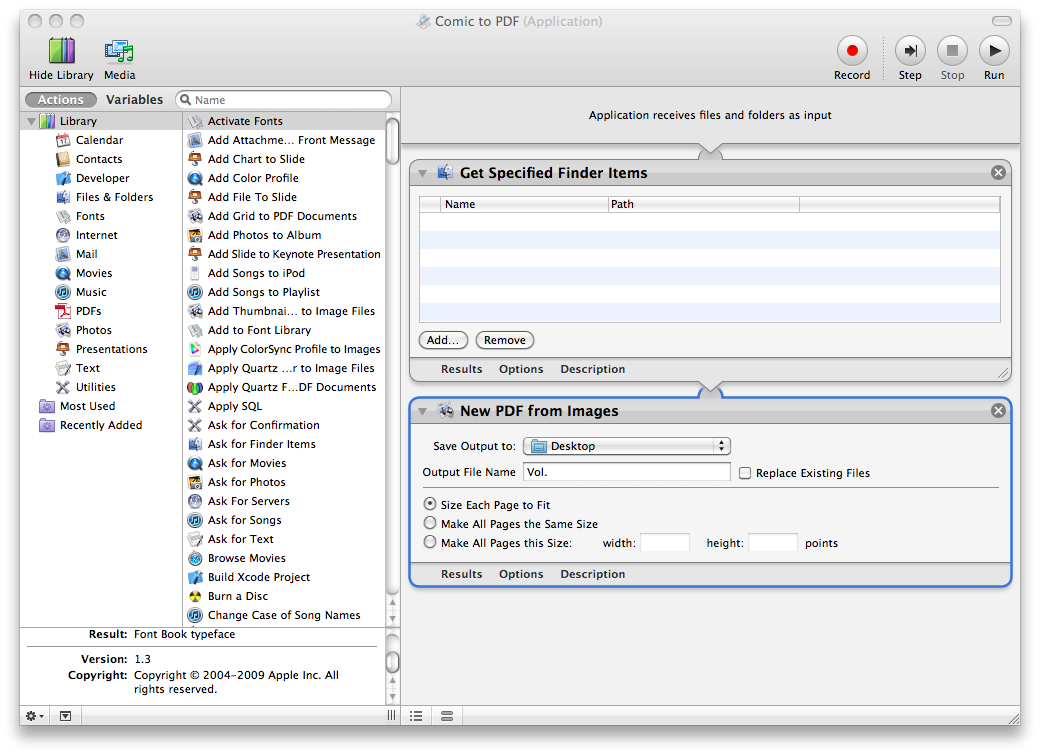Switch to the Actions tab
1040x755 pixels.
[60, 100]
